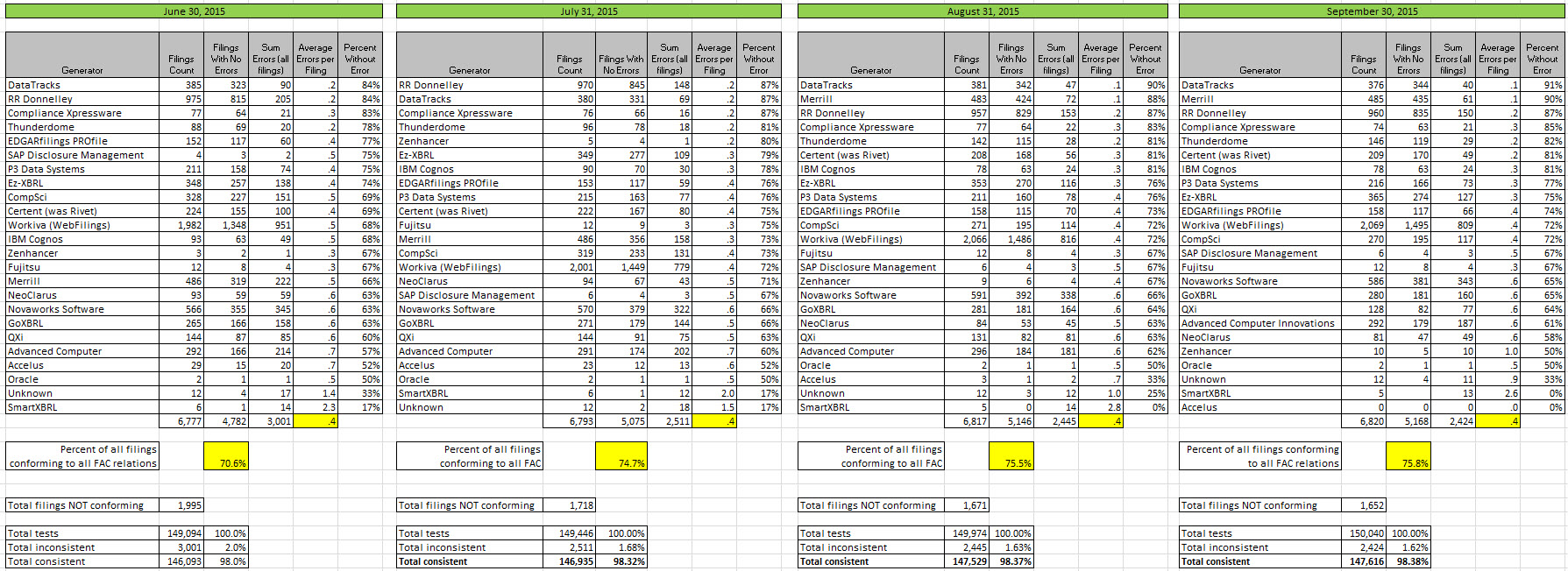
Task: Select the 1,995 not conforming value
Action: 181,505
